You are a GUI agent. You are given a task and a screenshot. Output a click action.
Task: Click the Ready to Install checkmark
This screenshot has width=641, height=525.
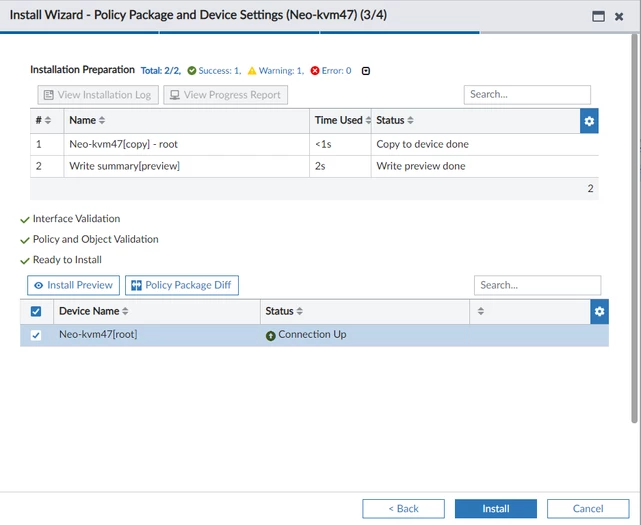[25, 260]
